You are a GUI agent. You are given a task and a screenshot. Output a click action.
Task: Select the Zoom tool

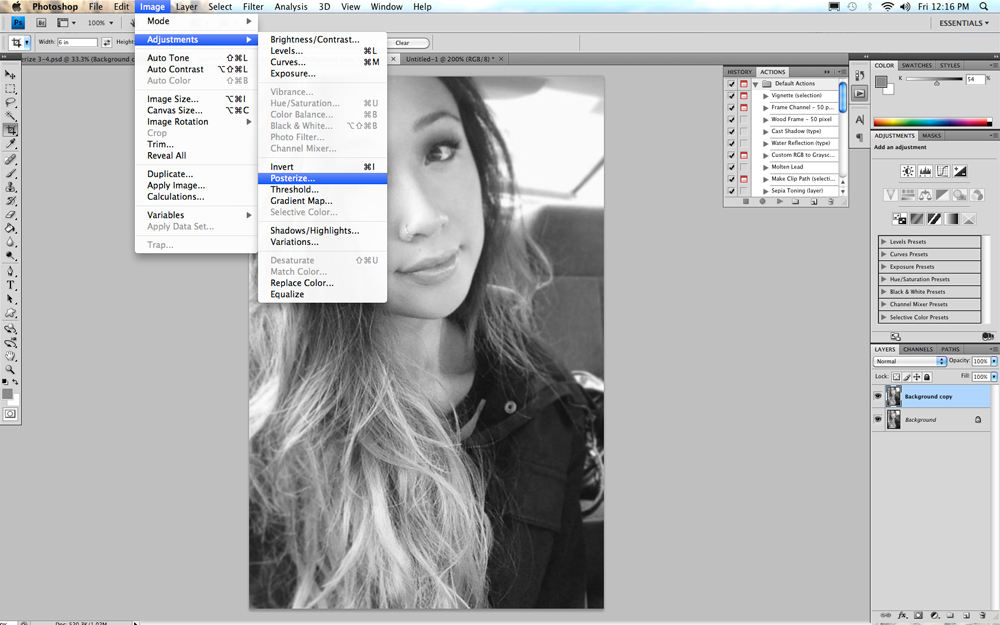(10, 370)
